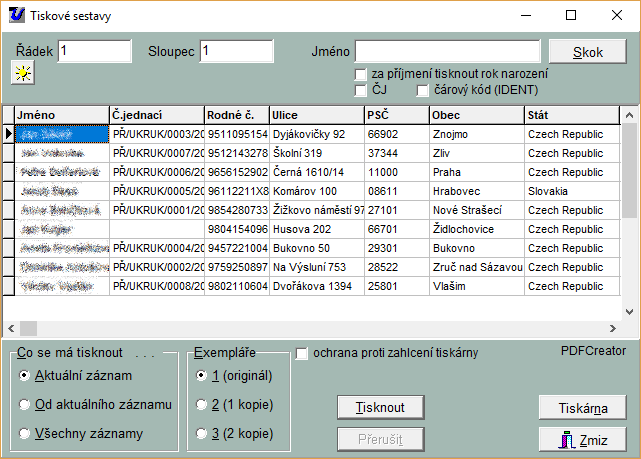Click the Zmiz exit button

[582, 439]
